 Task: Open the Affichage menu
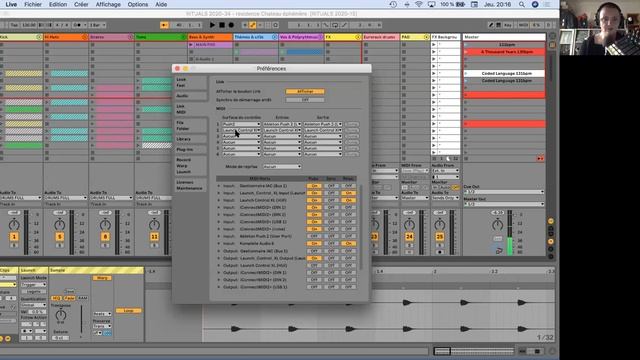click(x=108, y=4)
